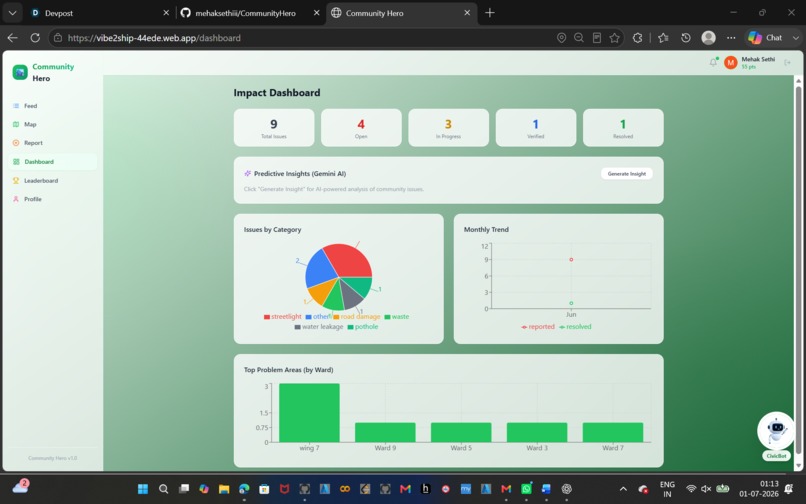Click the address bar URL
Viewport: 806px width, 504px height.
pos(154,38)
